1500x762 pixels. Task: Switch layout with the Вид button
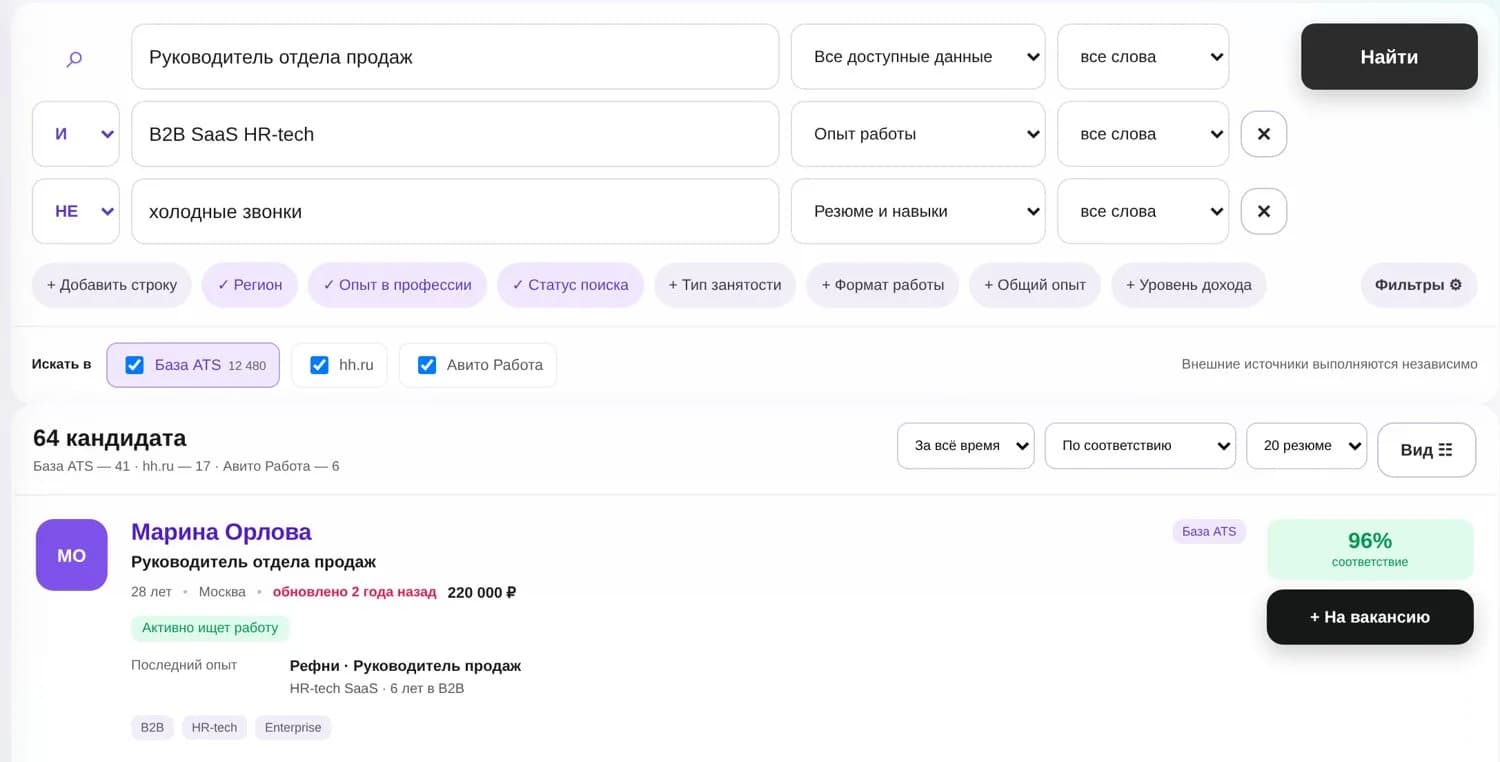(x=1426, y=450)
